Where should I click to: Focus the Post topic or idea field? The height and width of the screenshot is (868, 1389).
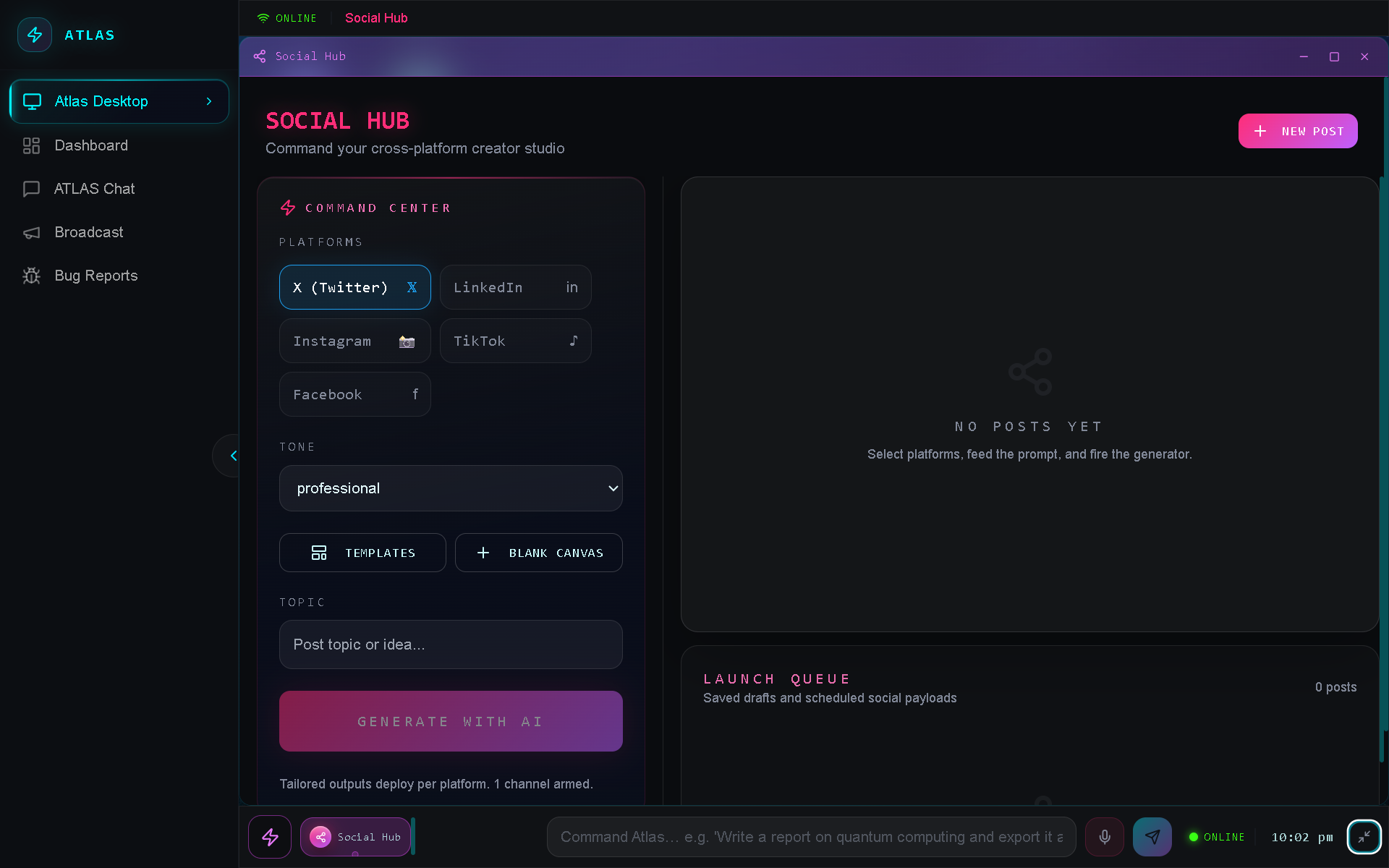451,644
